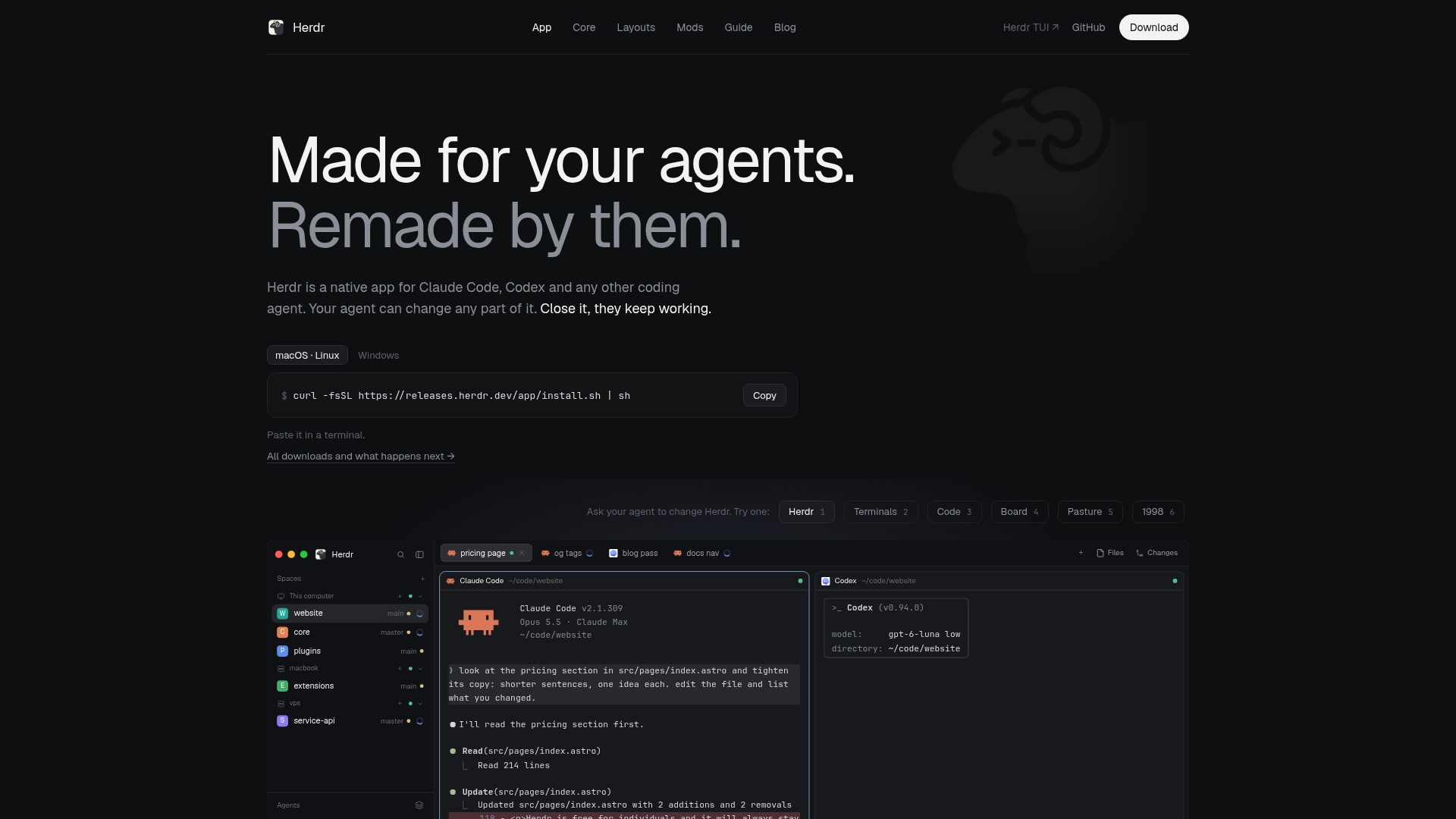Switch to the docs nav tab

[701, 554]
